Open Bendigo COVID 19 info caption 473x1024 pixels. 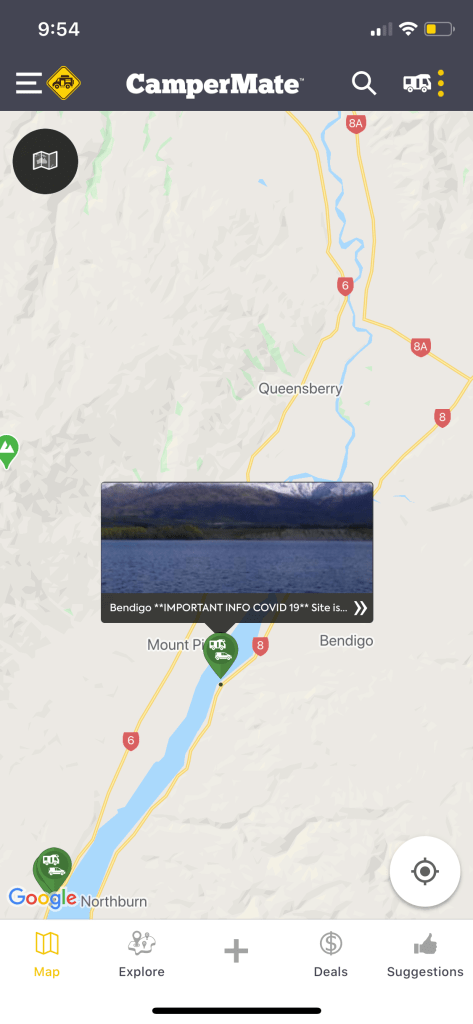tap(229, 608)
